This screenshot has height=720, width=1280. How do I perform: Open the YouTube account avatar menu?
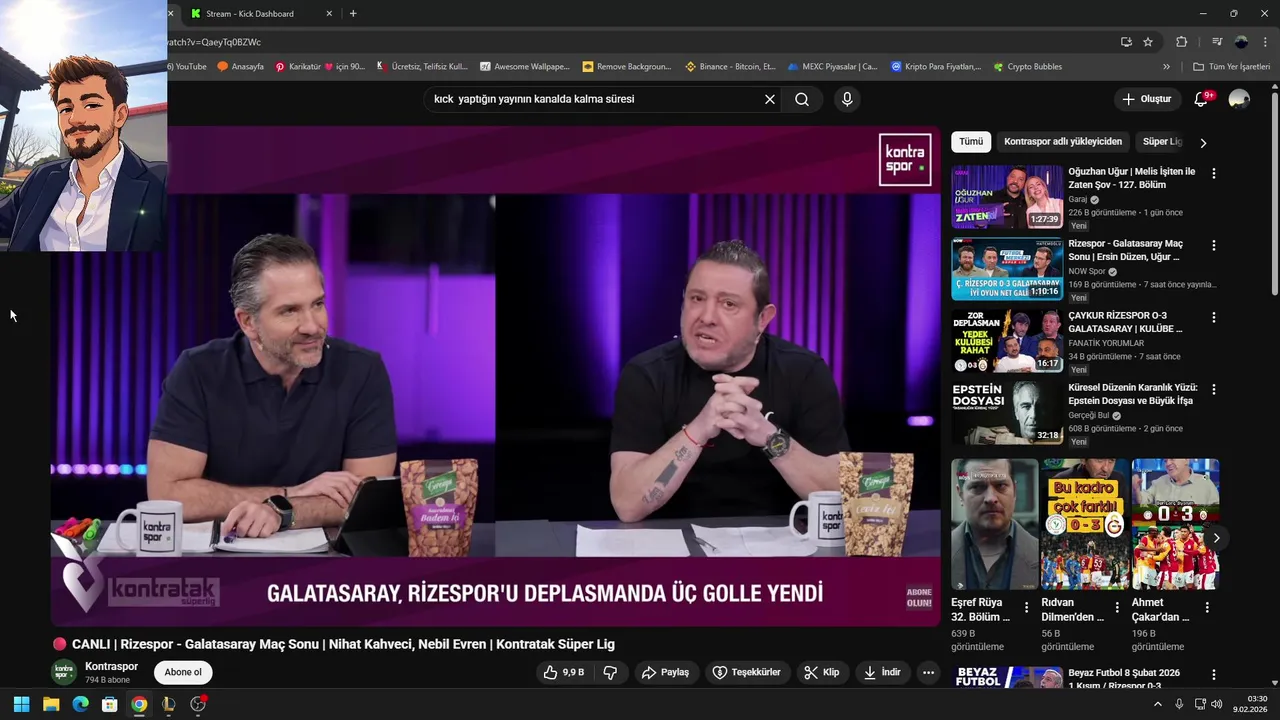pyautogui.click(x=1239, y=99)
